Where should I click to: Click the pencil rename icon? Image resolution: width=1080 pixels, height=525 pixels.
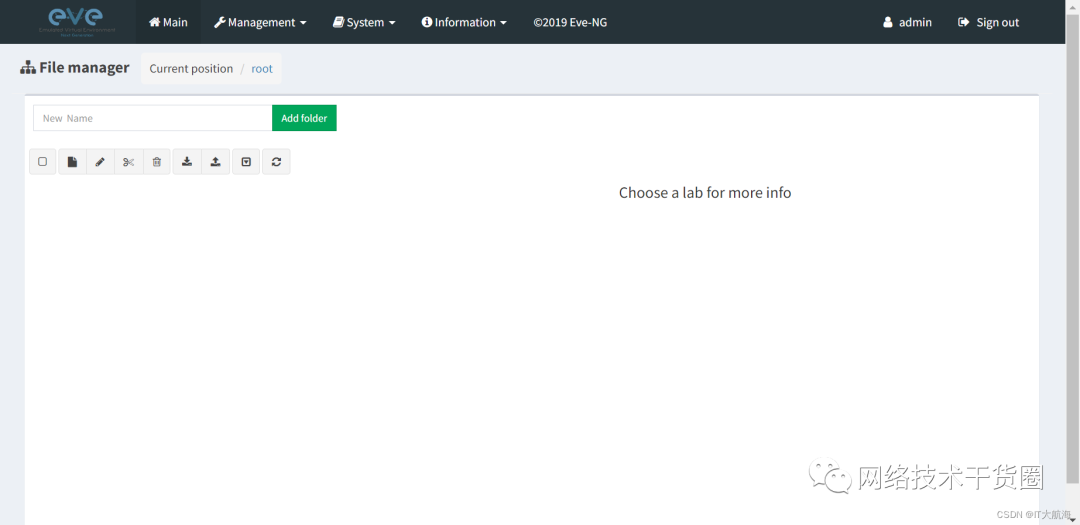pos(101,162)
